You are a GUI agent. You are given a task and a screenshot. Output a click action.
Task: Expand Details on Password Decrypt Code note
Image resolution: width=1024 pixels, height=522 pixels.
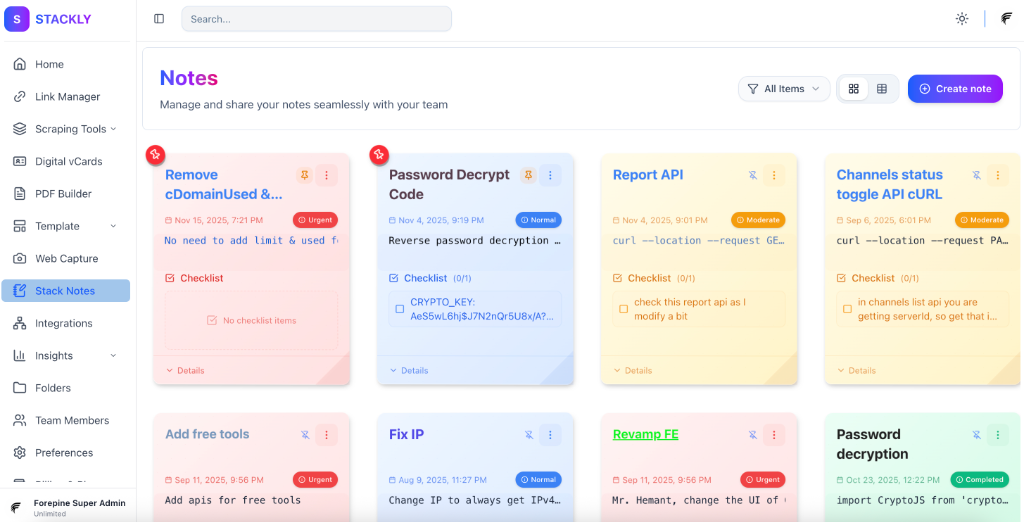click(x=409, y=370)
